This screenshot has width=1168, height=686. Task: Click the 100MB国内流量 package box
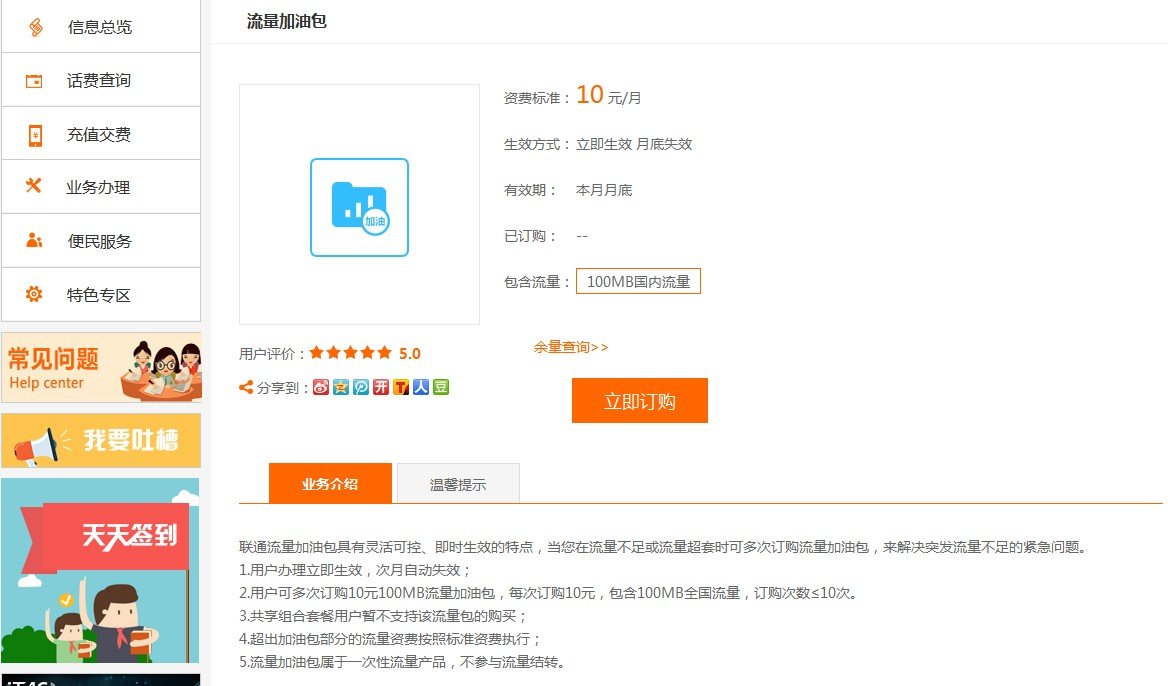click(x=638, y=281)
